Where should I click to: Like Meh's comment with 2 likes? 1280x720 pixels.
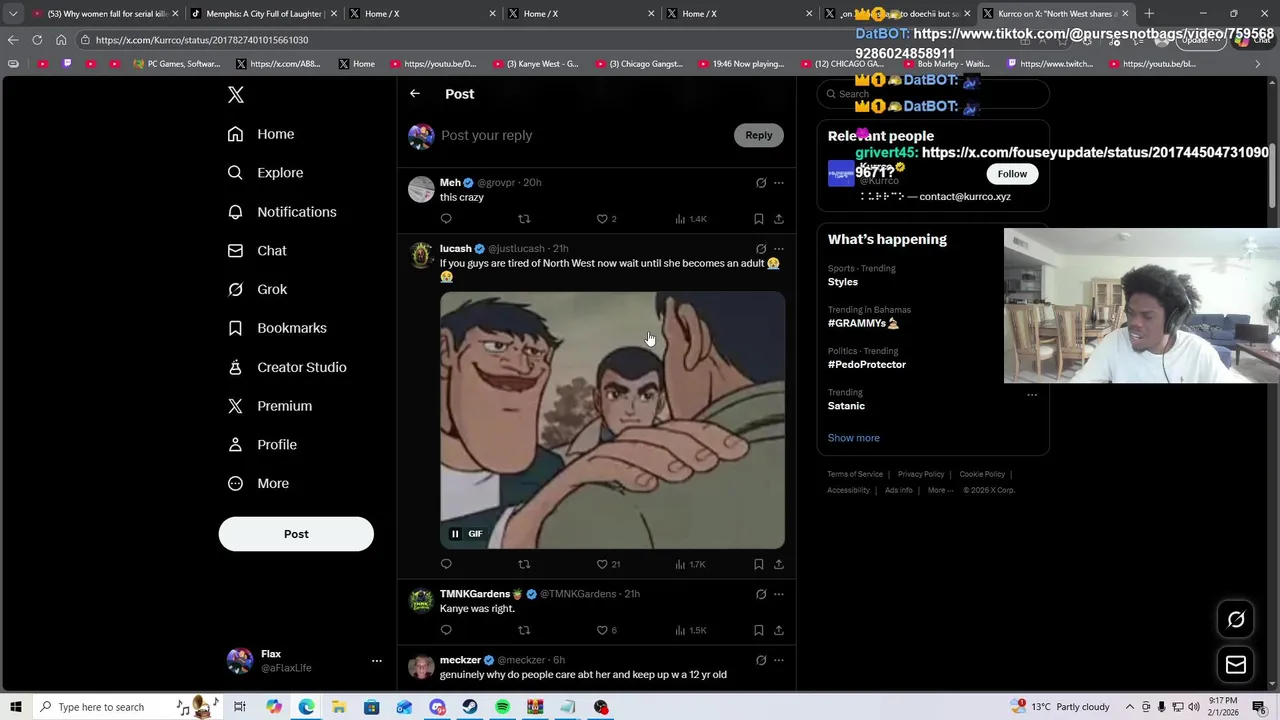tap(606, 219)
